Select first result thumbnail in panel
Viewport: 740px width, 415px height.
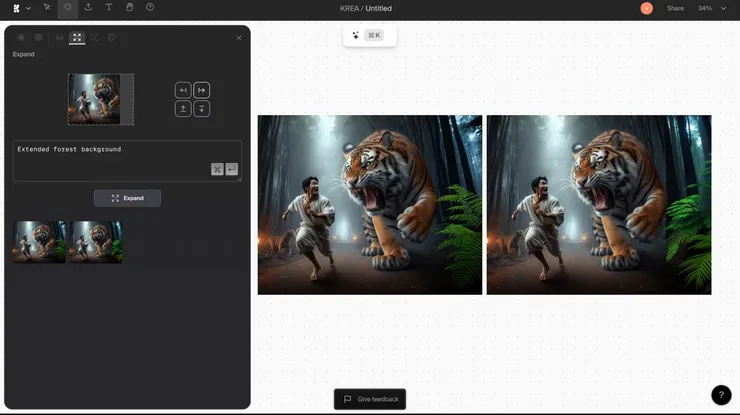click(x=39, y=242)
